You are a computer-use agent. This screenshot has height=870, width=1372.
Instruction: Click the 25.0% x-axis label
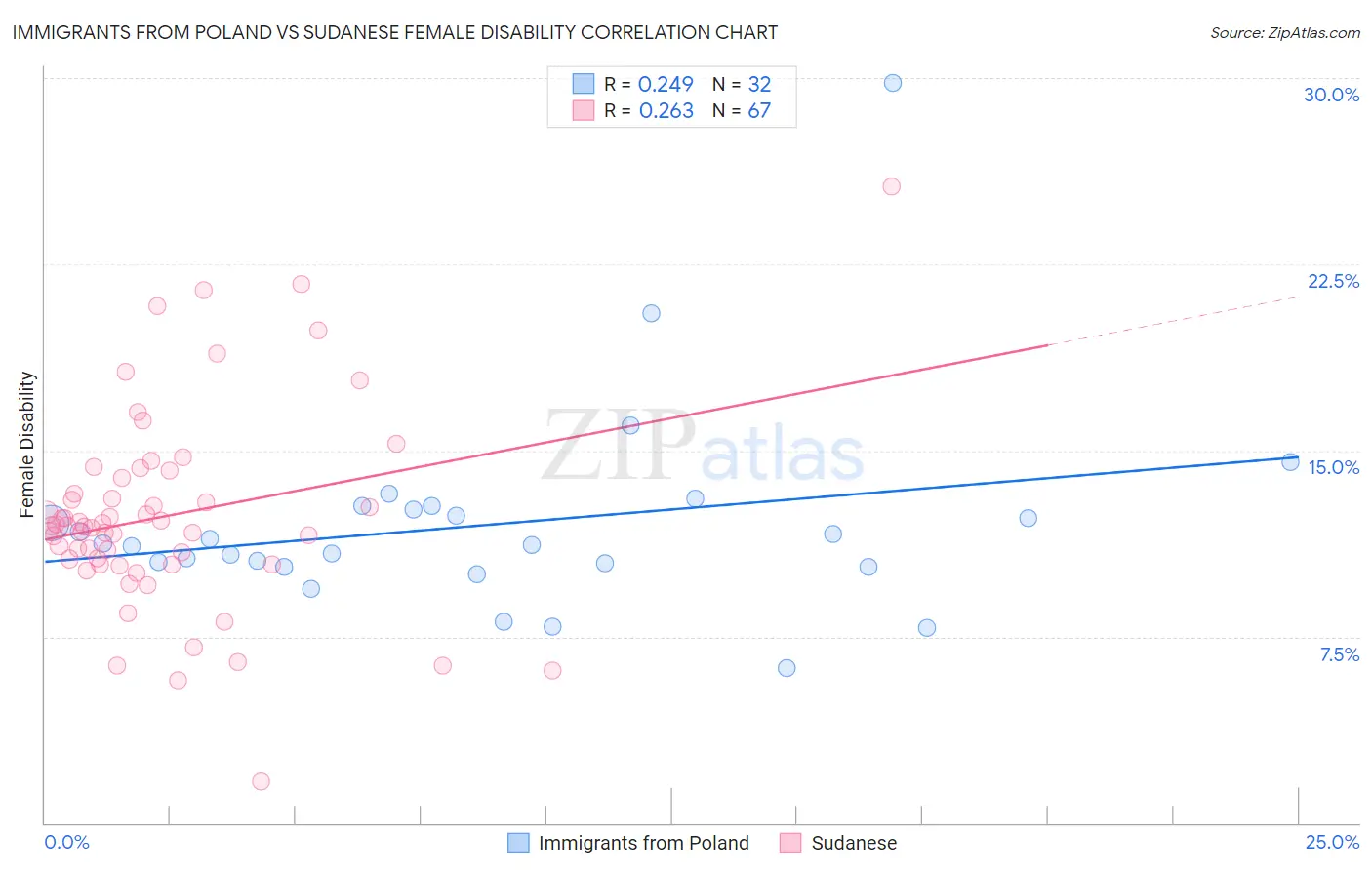coord(1332,842)
